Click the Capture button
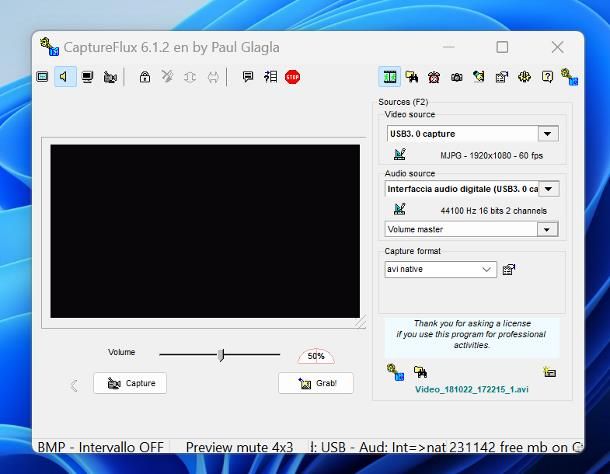This screenshot has width=610, height=474. pyautogui.click(x=130, y=383)
